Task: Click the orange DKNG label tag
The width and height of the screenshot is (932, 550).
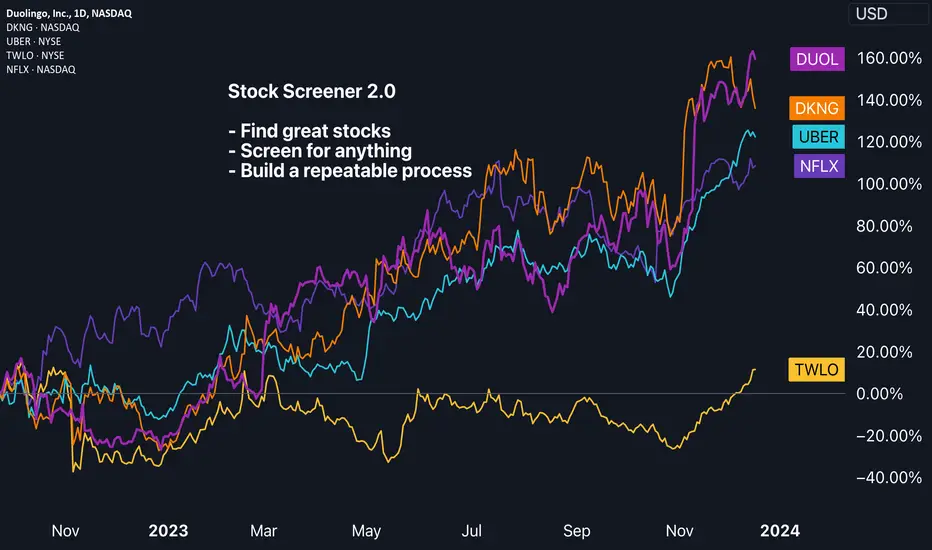Action: pos(817,108)
